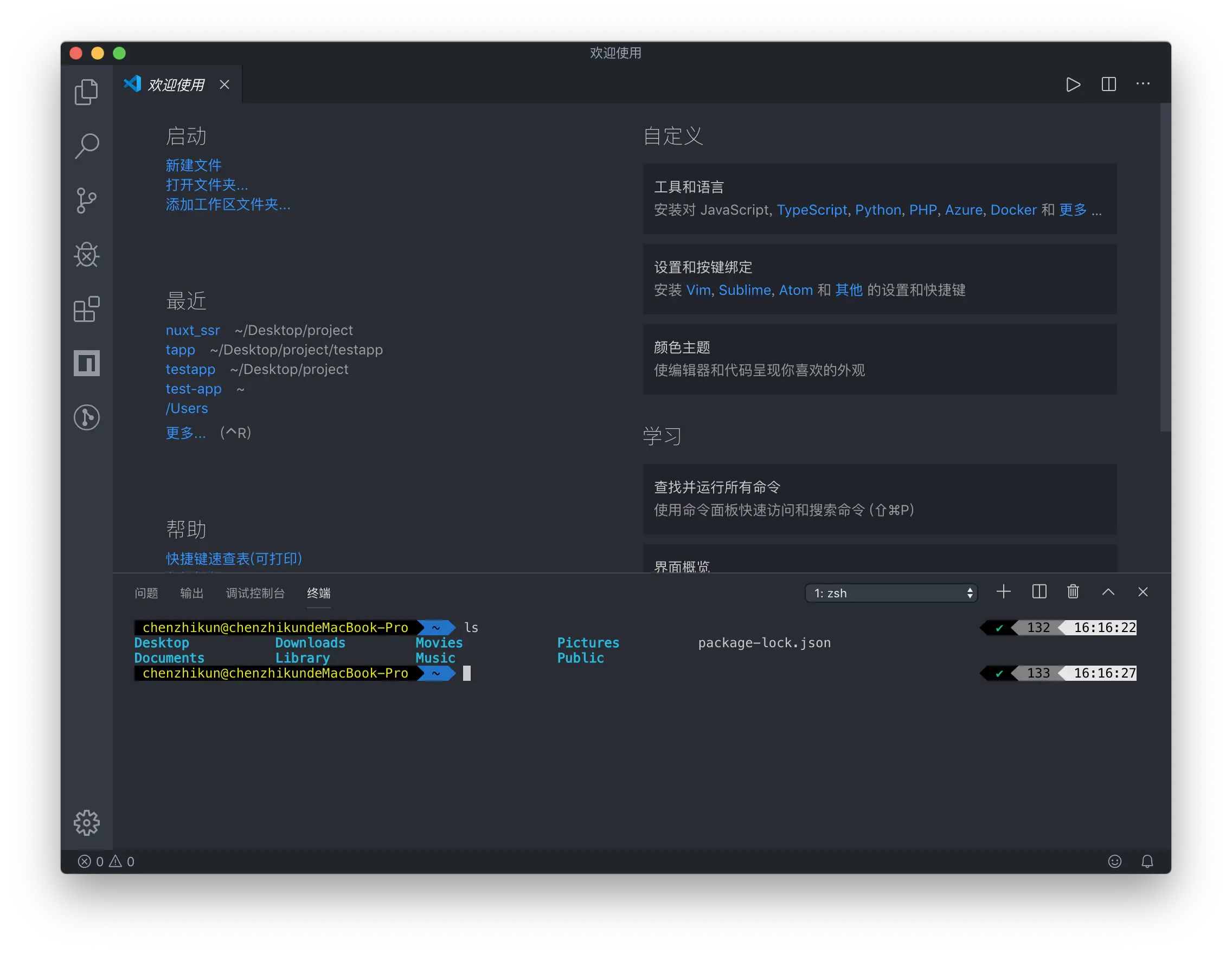Open notifications bell in status bar
1232x954 pixels.
click(1147, 861)
